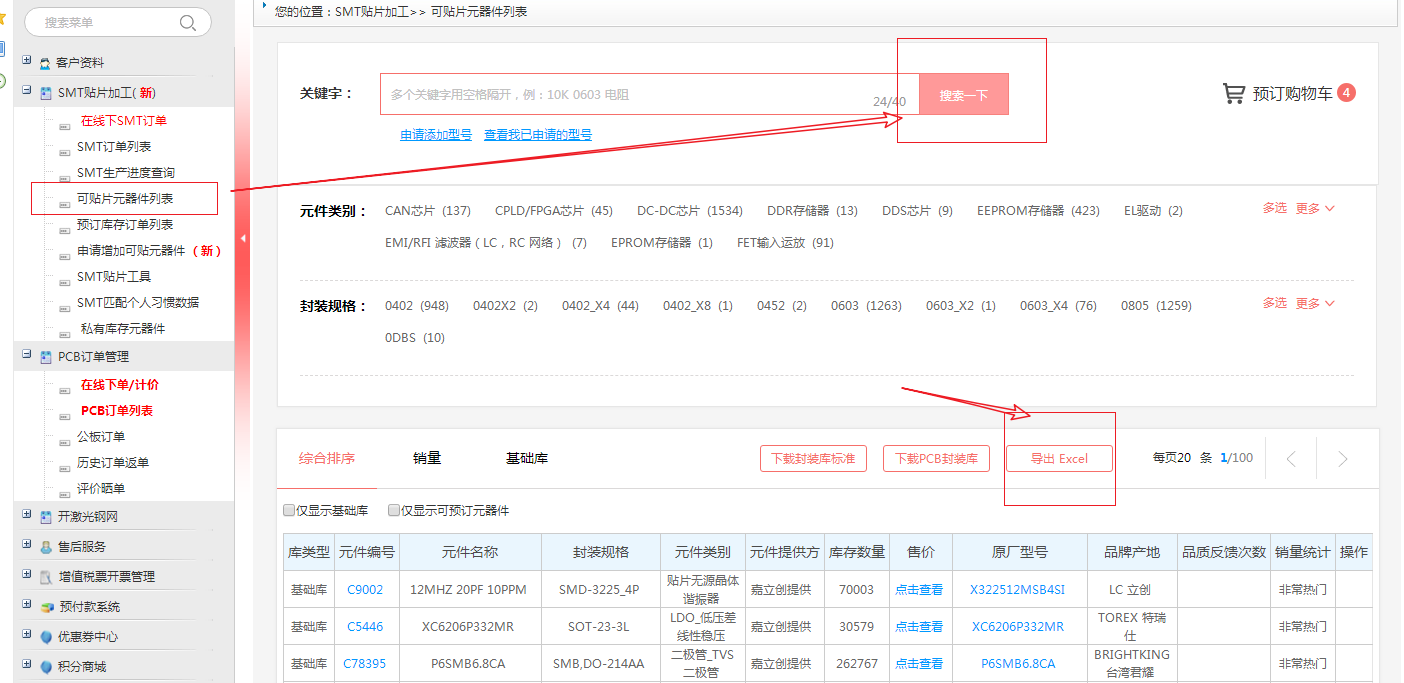
Task: Click the 优惠券中心 shield icon
Action: pos(45,637)
